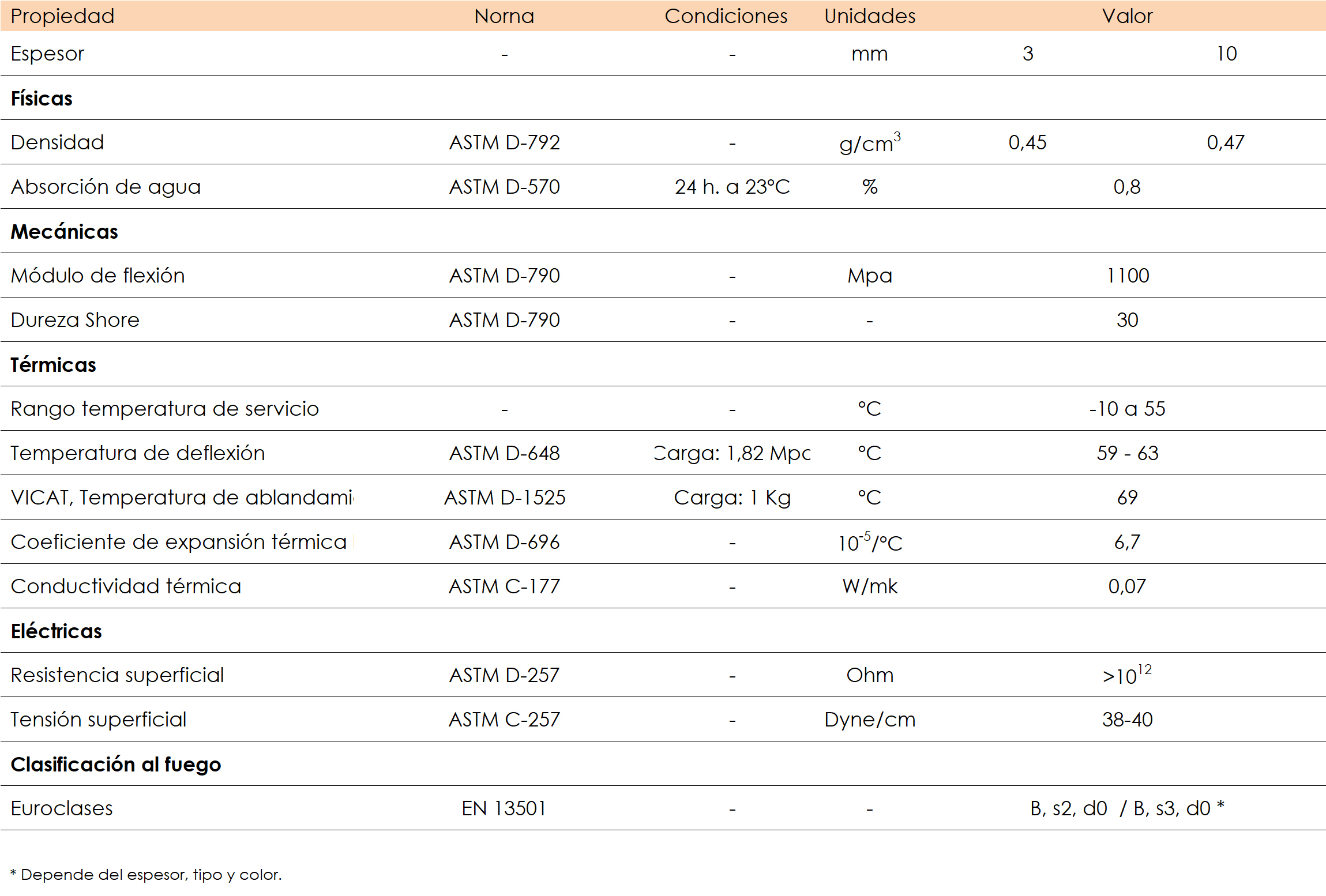Click the ASTM D-792 norm cell
The height and width of the screenshot is (896, 1326).
[x=504, y=142]
